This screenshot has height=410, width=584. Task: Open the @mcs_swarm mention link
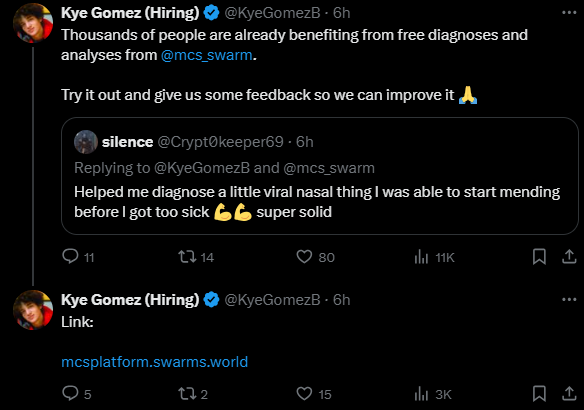(x=207, y=55)
